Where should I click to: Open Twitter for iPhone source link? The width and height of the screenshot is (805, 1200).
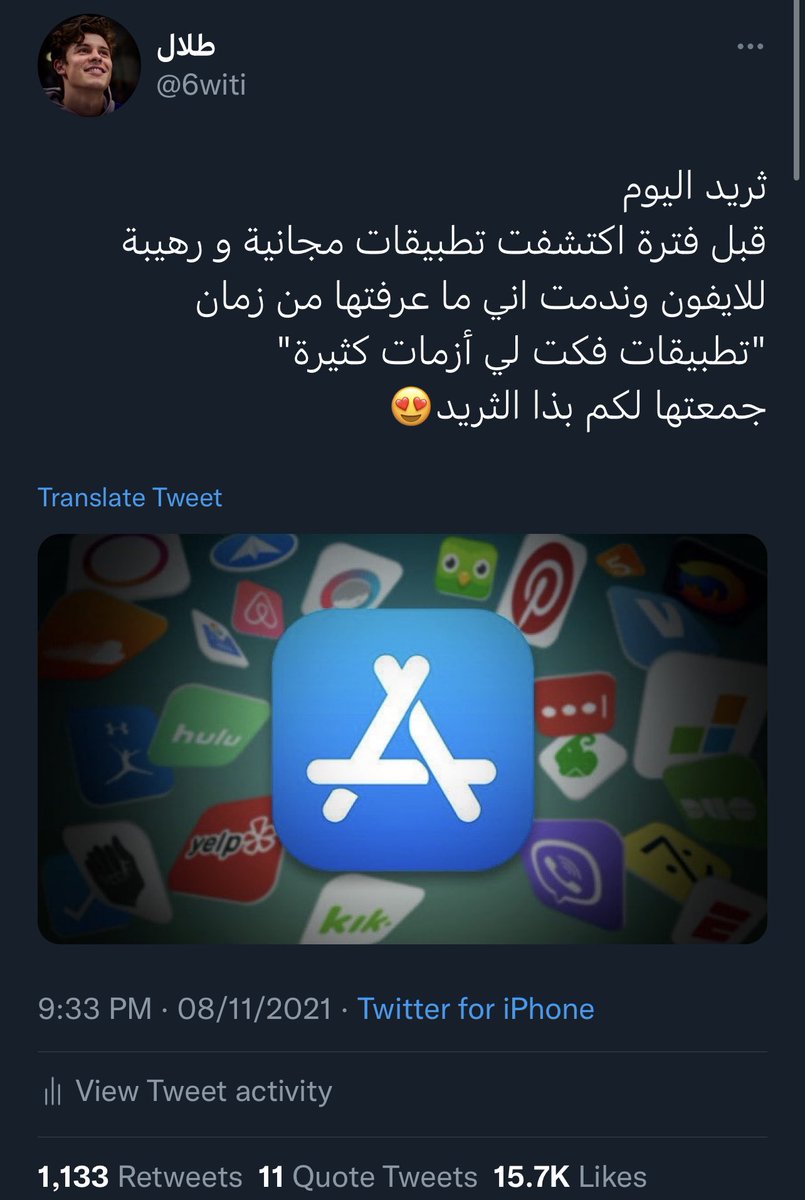[x=476, y=1008]
